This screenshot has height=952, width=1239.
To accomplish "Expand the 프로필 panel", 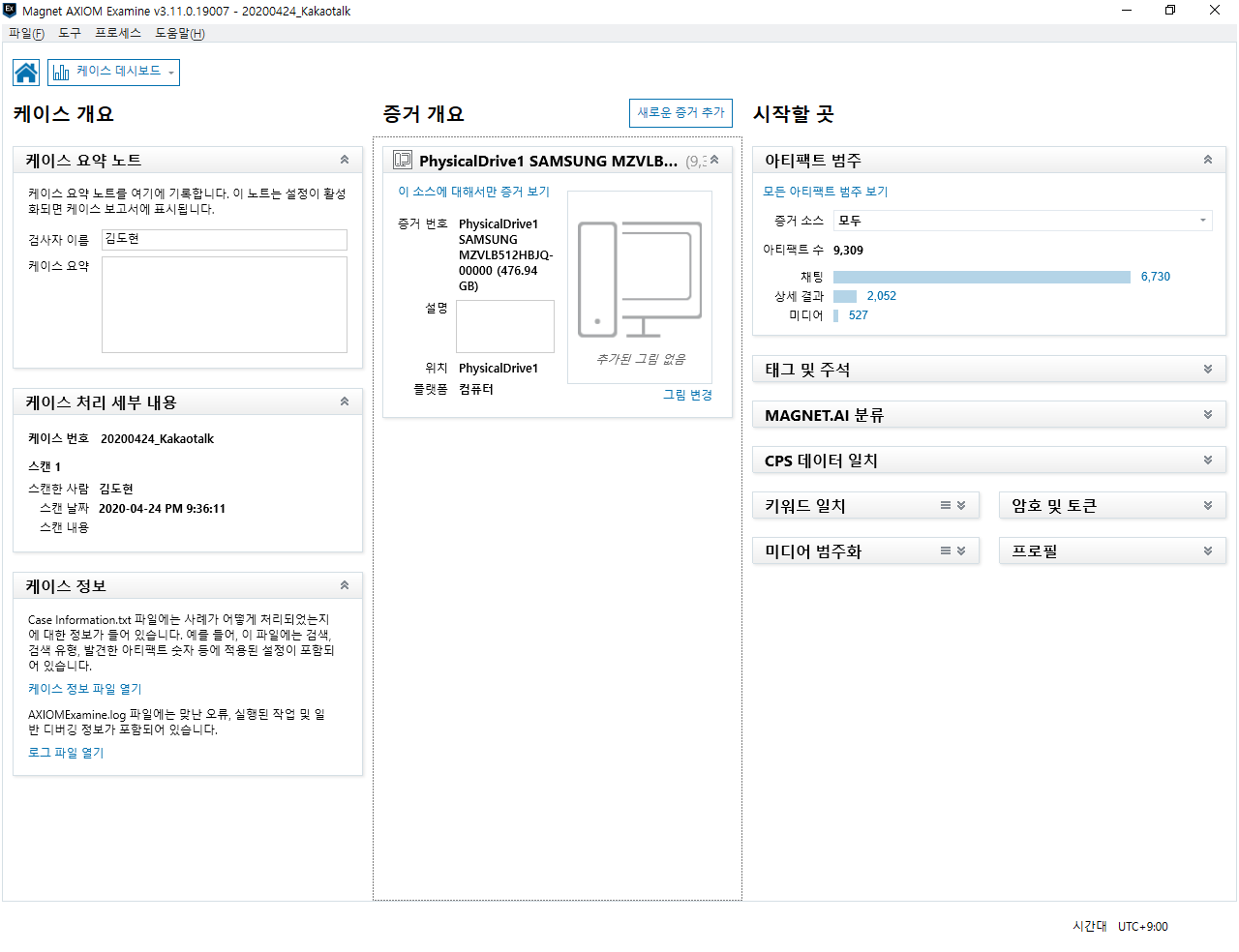I will click(x=1208, y=550).
